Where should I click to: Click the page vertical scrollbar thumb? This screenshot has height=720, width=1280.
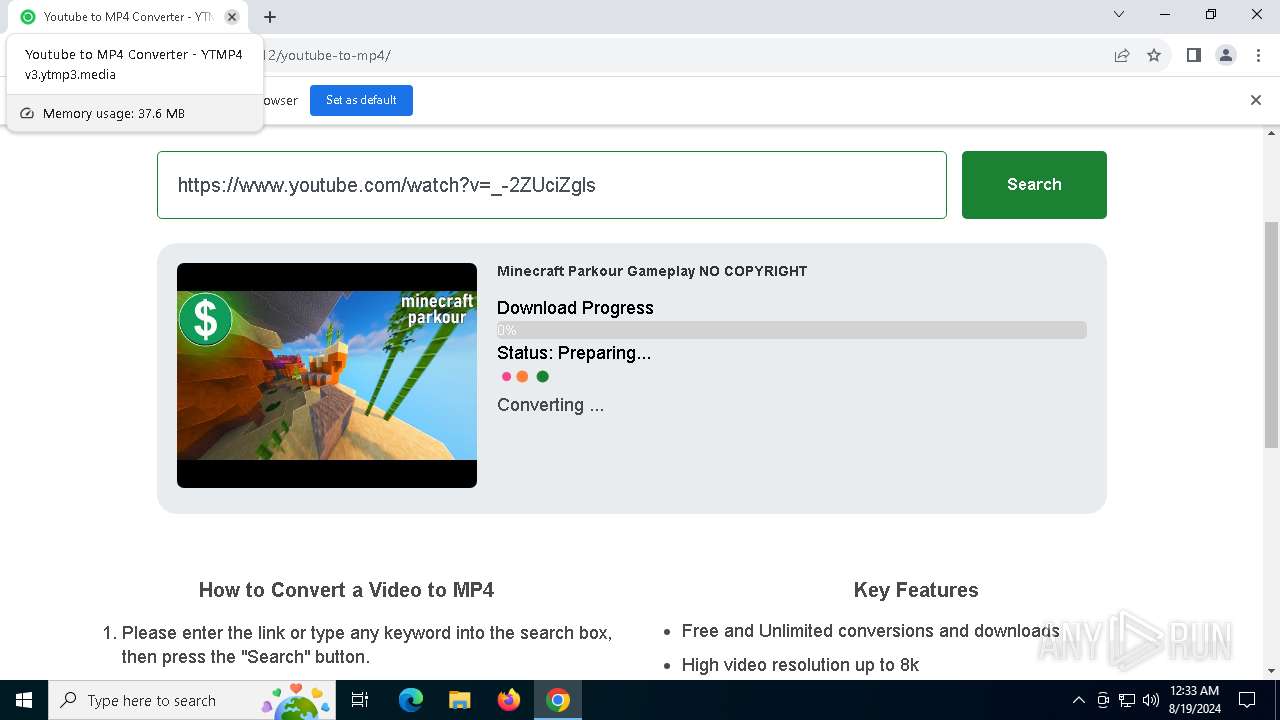pyautogui.click(x=1272, y=333)
